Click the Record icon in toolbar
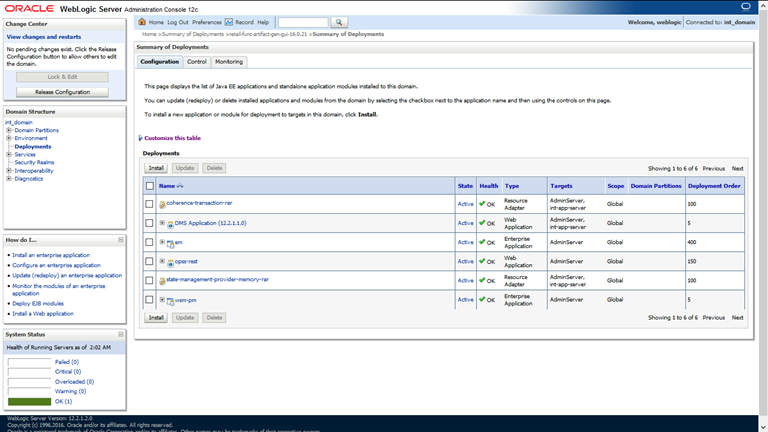The width and height of the screenshot is (768, 432). [x=229, y=22]
